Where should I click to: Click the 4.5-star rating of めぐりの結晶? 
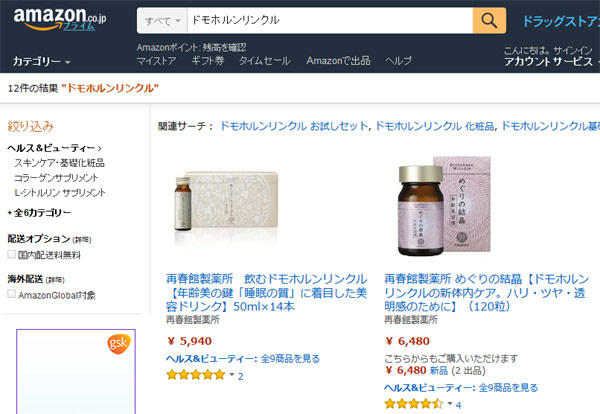click(x=414, y=404)
